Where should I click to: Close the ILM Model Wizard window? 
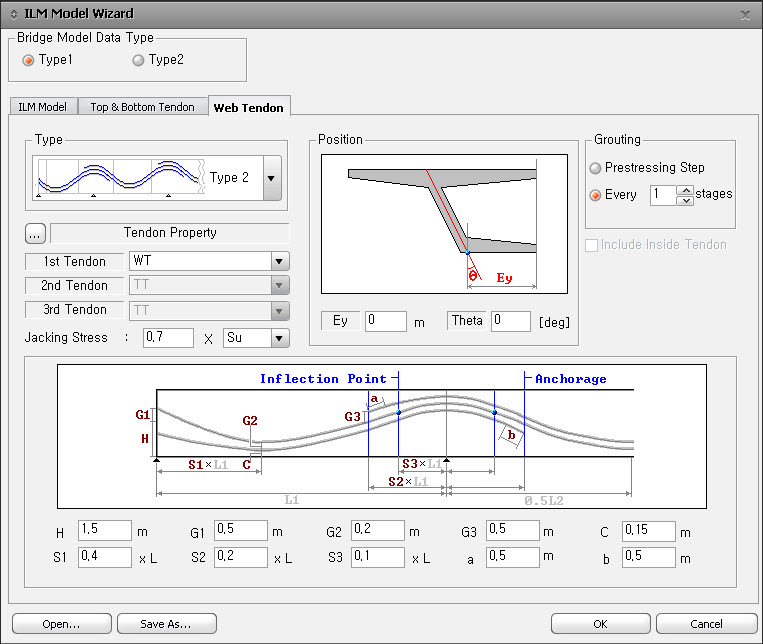(x=745, y=14)
